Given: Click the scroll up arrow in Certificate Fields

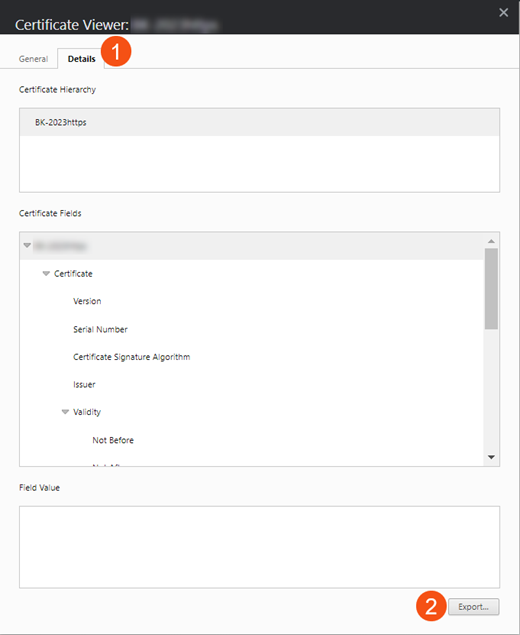Looking at the screenshot, I should pos(491,241).
